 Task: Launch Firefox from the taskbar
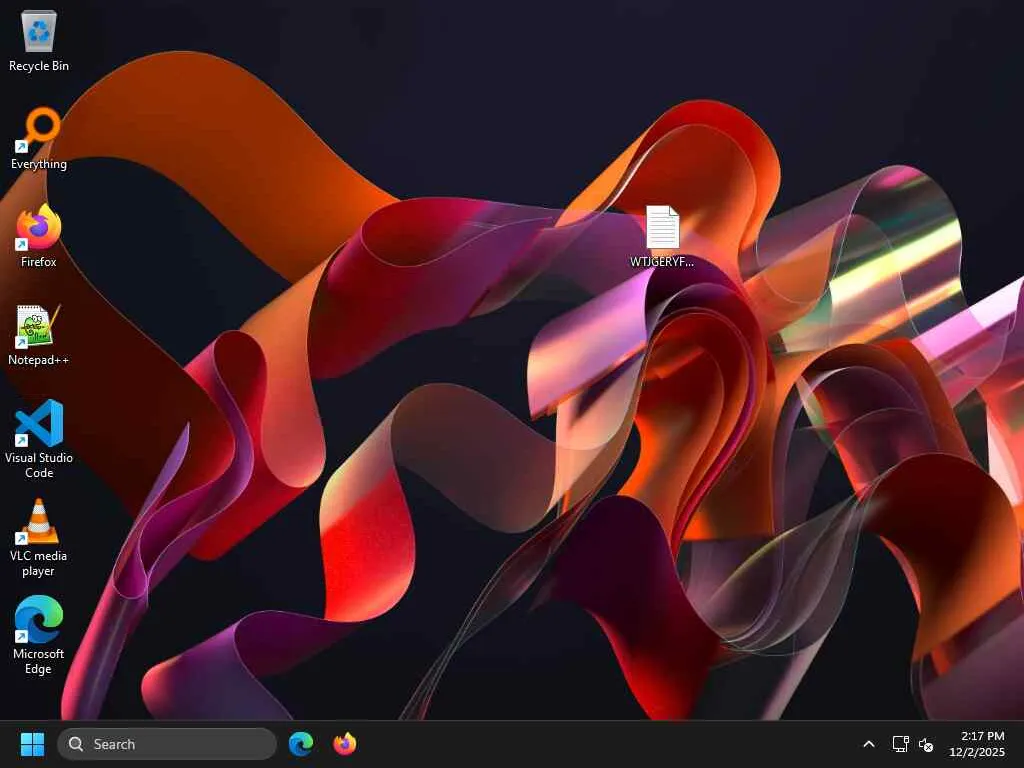(x=345, y=744)
